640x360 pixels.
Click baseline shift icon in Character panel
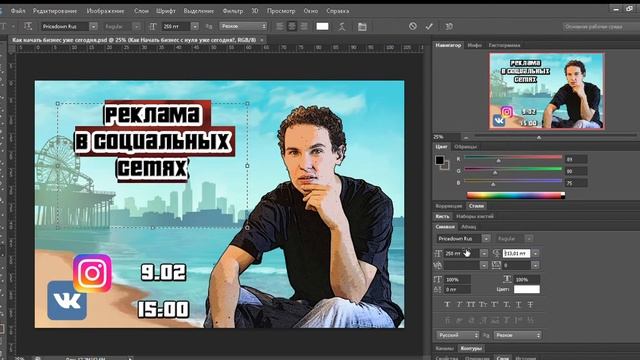pyautogui.click(x=438, y=289)
